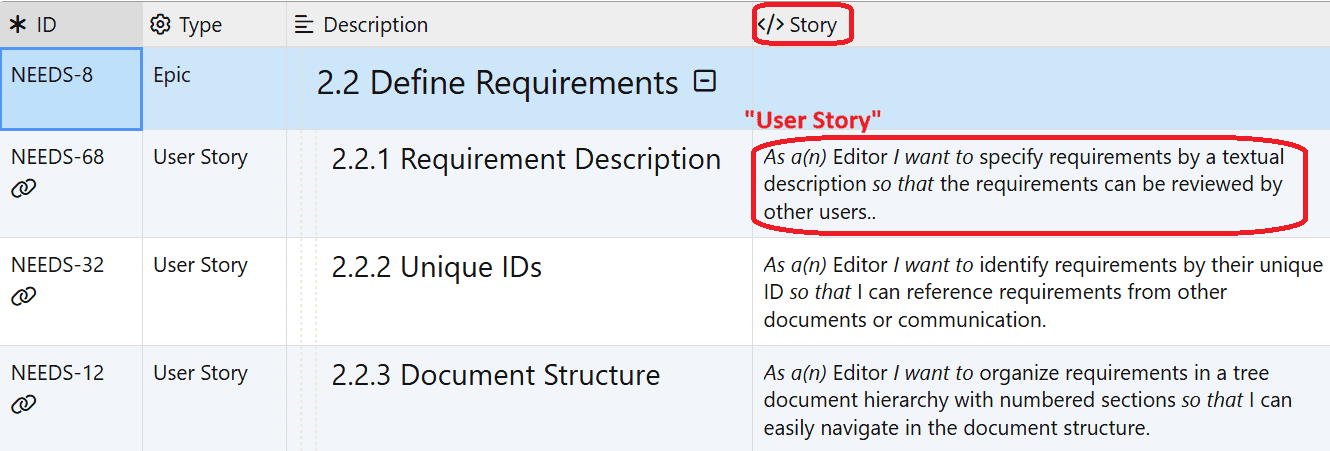
Task: Sort by the ID column header
Action: 71,24
